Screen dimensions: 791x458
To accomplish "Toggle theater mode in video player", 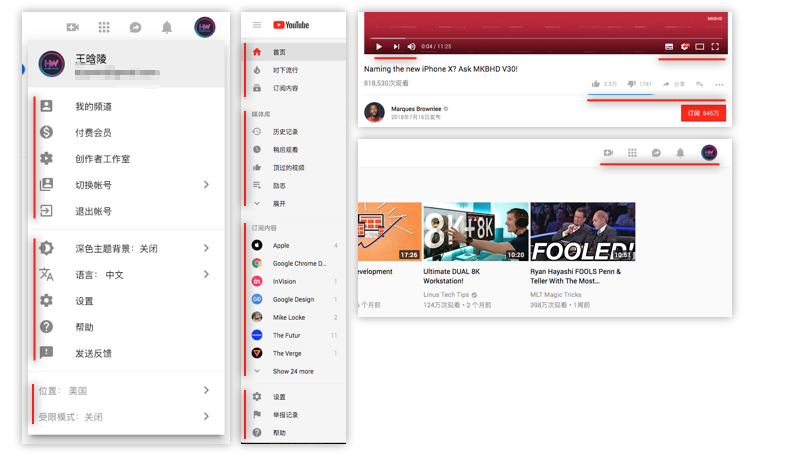I will click(x=700, y=46).
